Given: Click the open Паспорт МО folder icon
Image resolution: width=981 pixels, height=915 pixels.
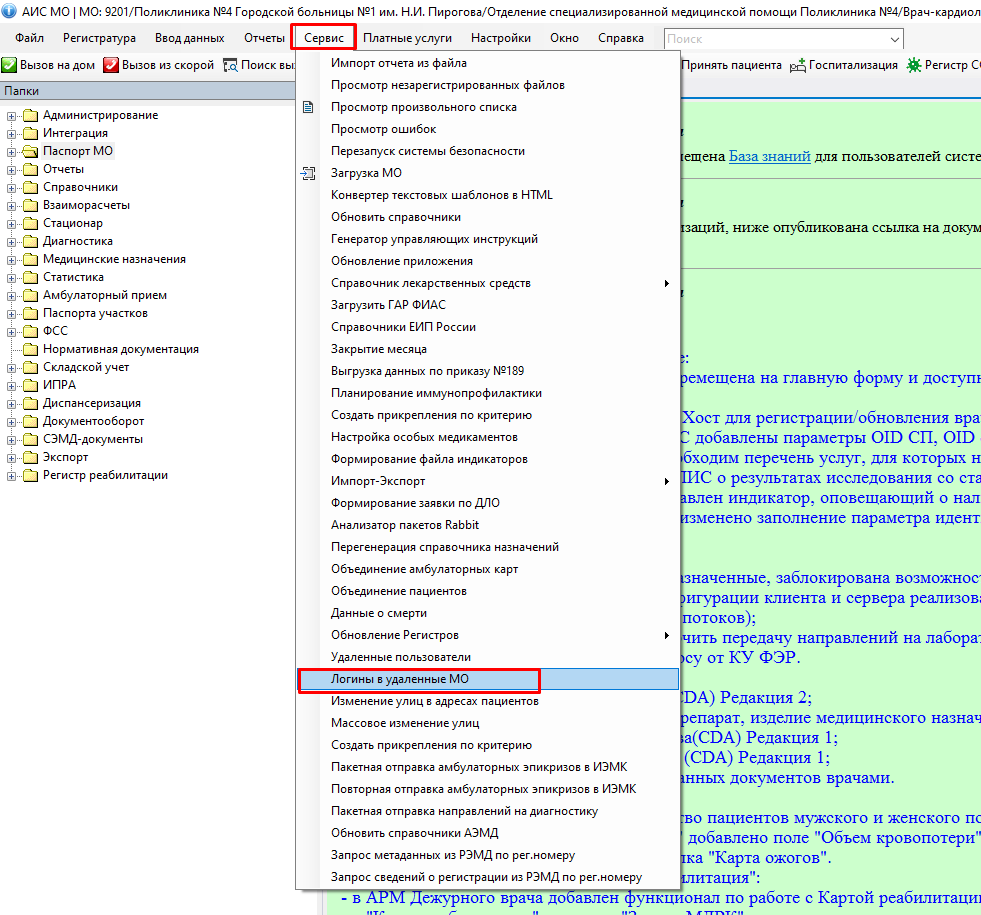Looking at the screenshot, I should click(31, 151).
